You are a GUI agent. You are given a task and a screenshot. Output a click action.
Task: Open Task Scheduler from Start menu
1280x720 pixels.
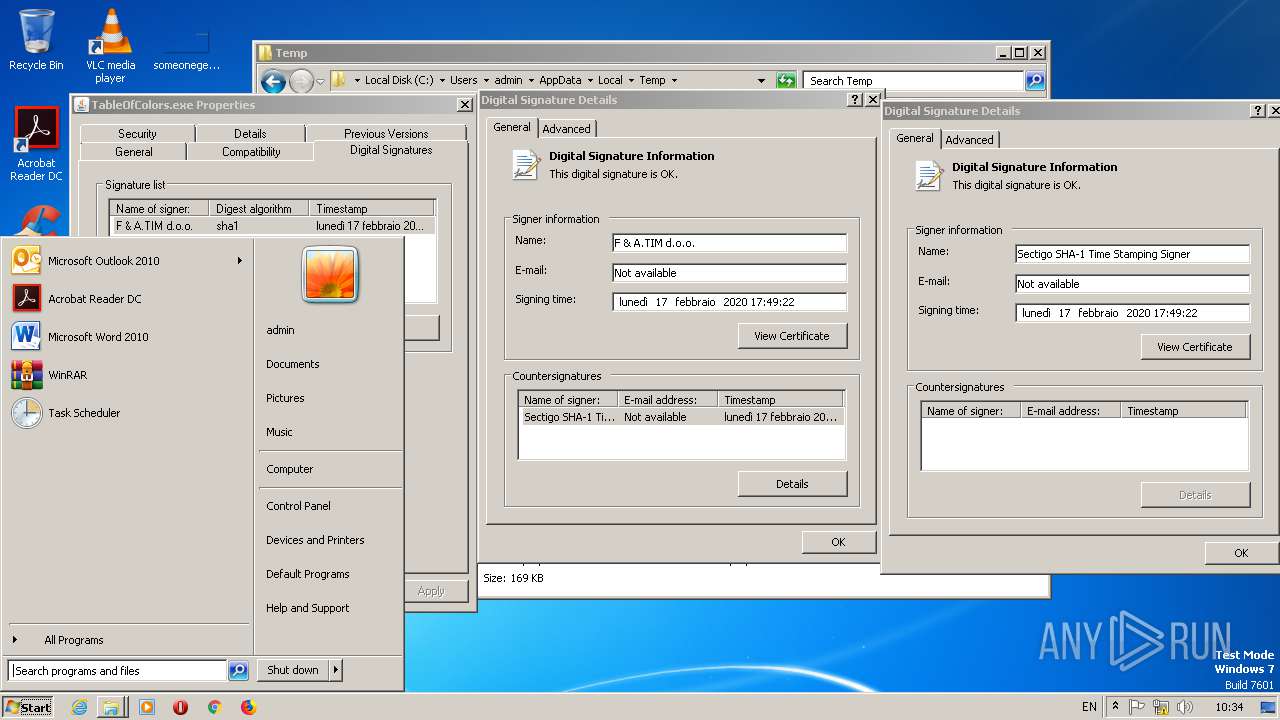pyautogui.click(x=126, y=413)
